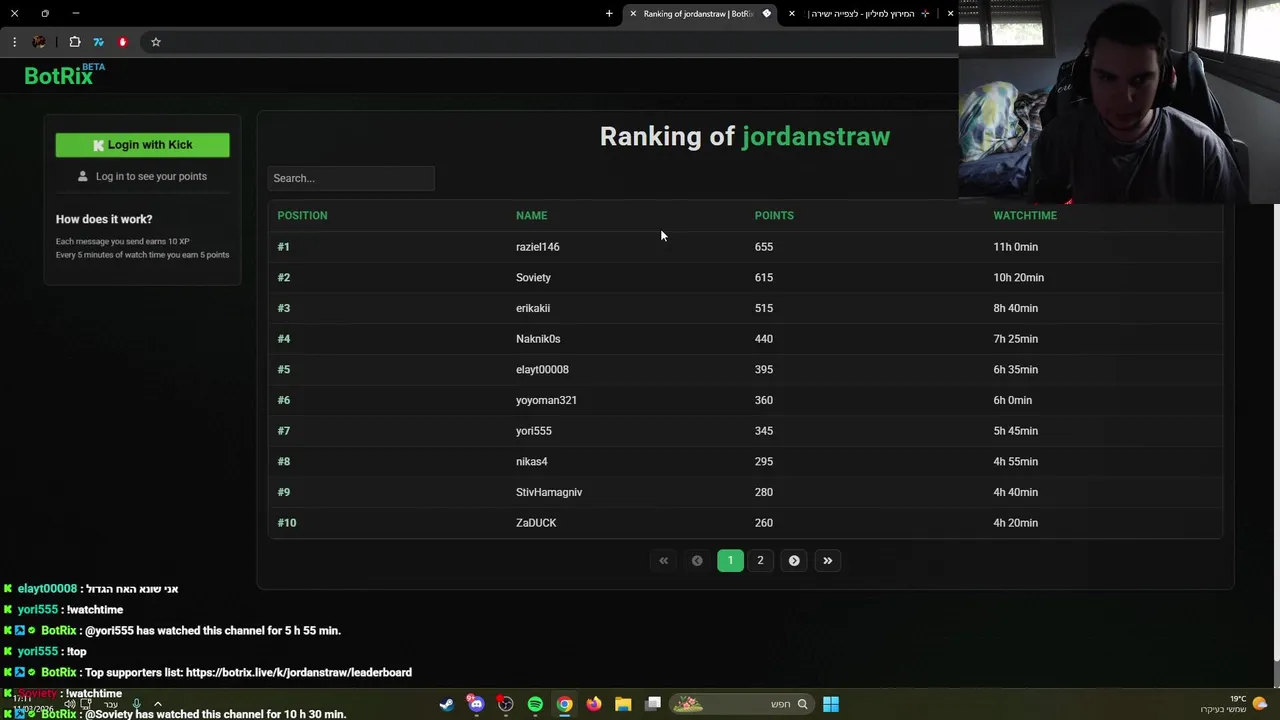Click the 4h 20min watchtime cell

(1015, 523)
